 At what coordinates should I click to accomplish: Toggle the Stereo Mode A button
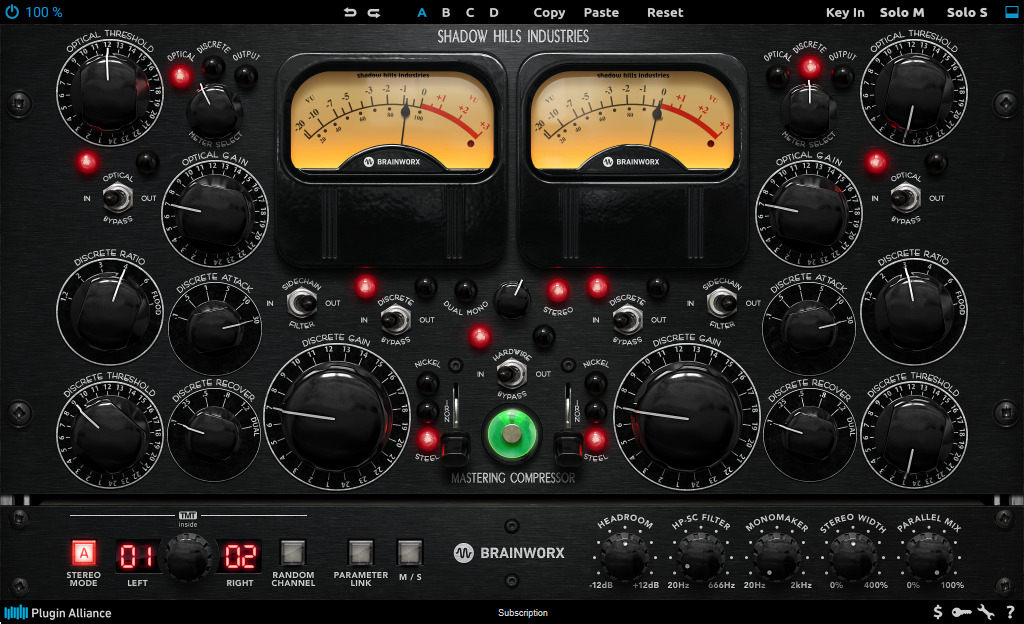pyautogui.click(x=84, y=554)
